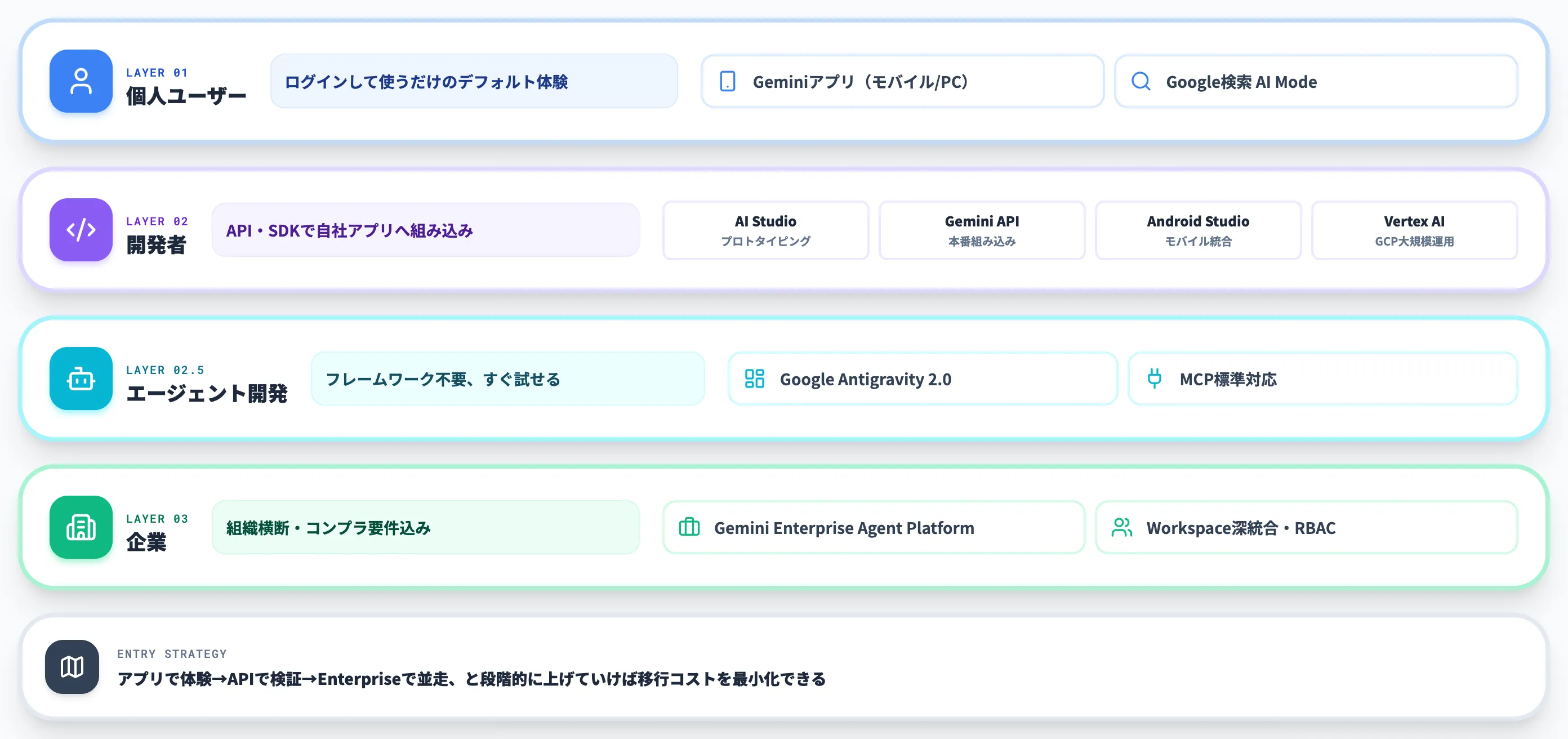
Task: Open the Google Antigravity 2.0 card
Action: click(x=923, y=379)
